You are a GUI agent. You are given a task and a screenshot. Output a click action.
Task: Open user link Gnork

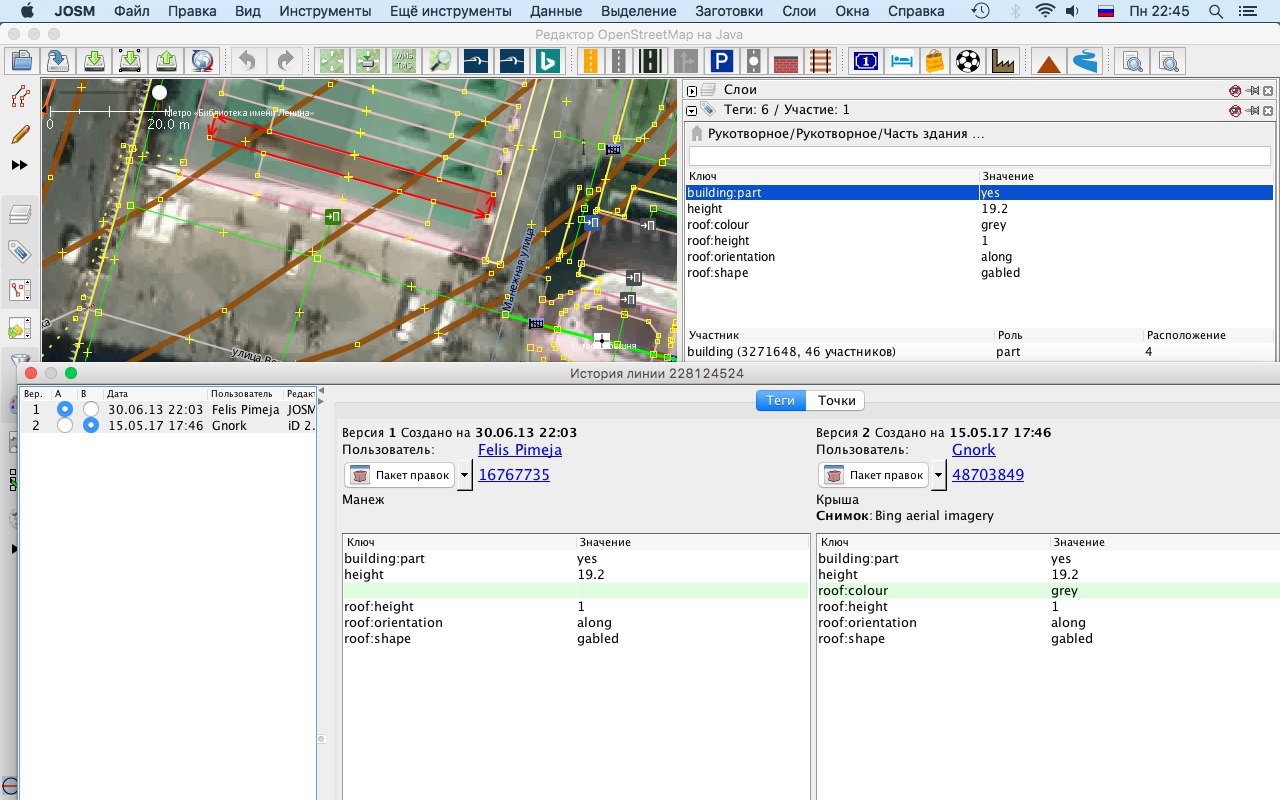tap(974, 450)
